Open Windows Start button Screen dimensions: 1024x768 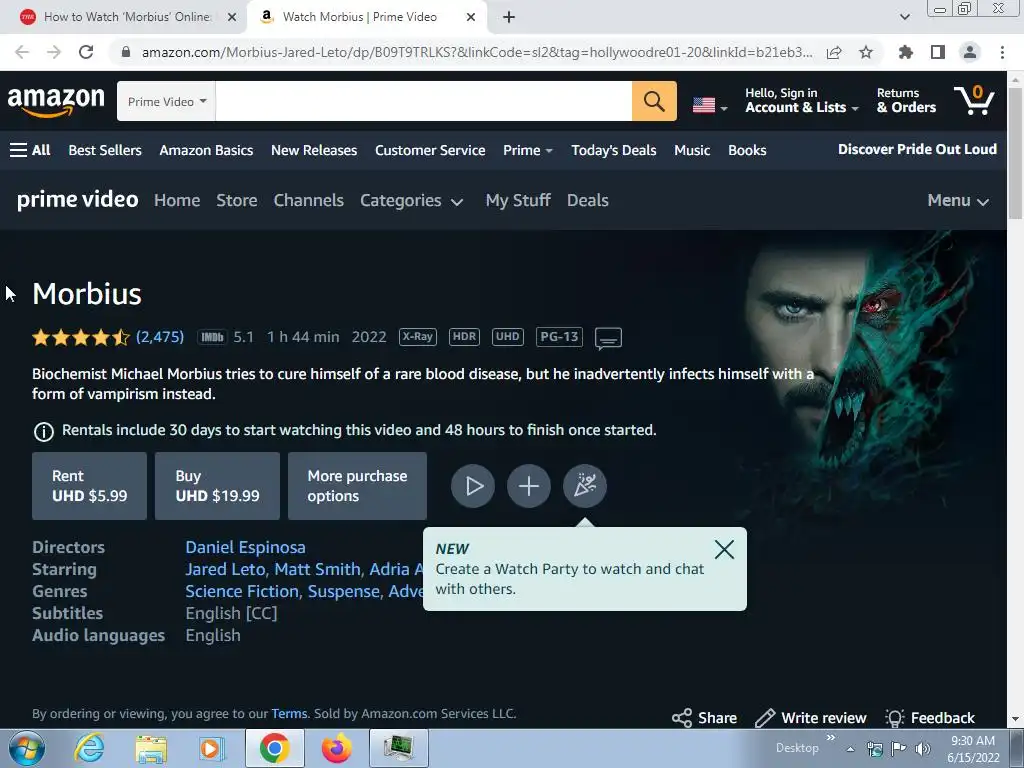[27, 748]
